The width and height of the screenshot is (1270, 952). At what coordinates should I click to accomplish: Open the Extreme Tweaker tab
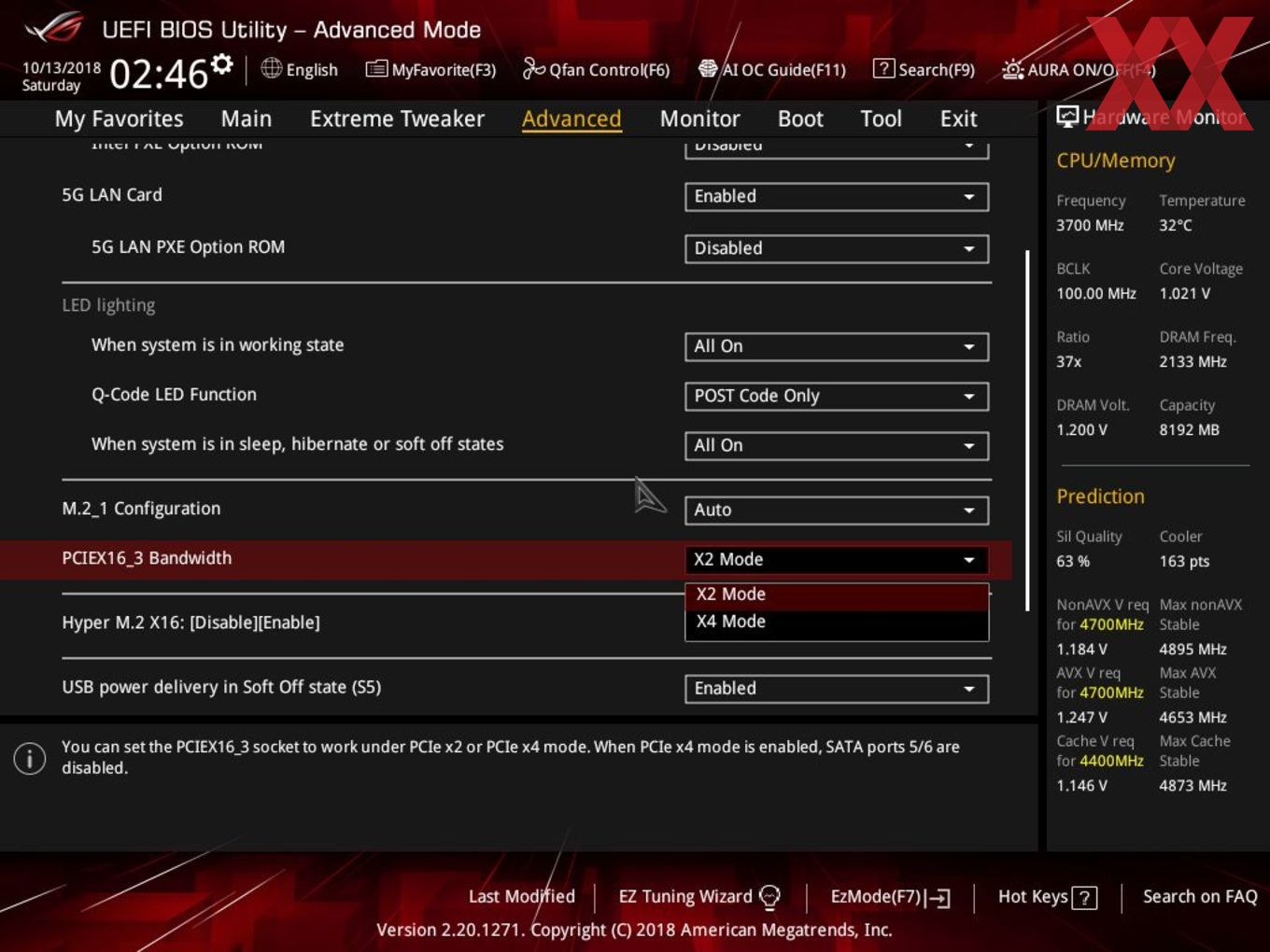click(397, 119)
